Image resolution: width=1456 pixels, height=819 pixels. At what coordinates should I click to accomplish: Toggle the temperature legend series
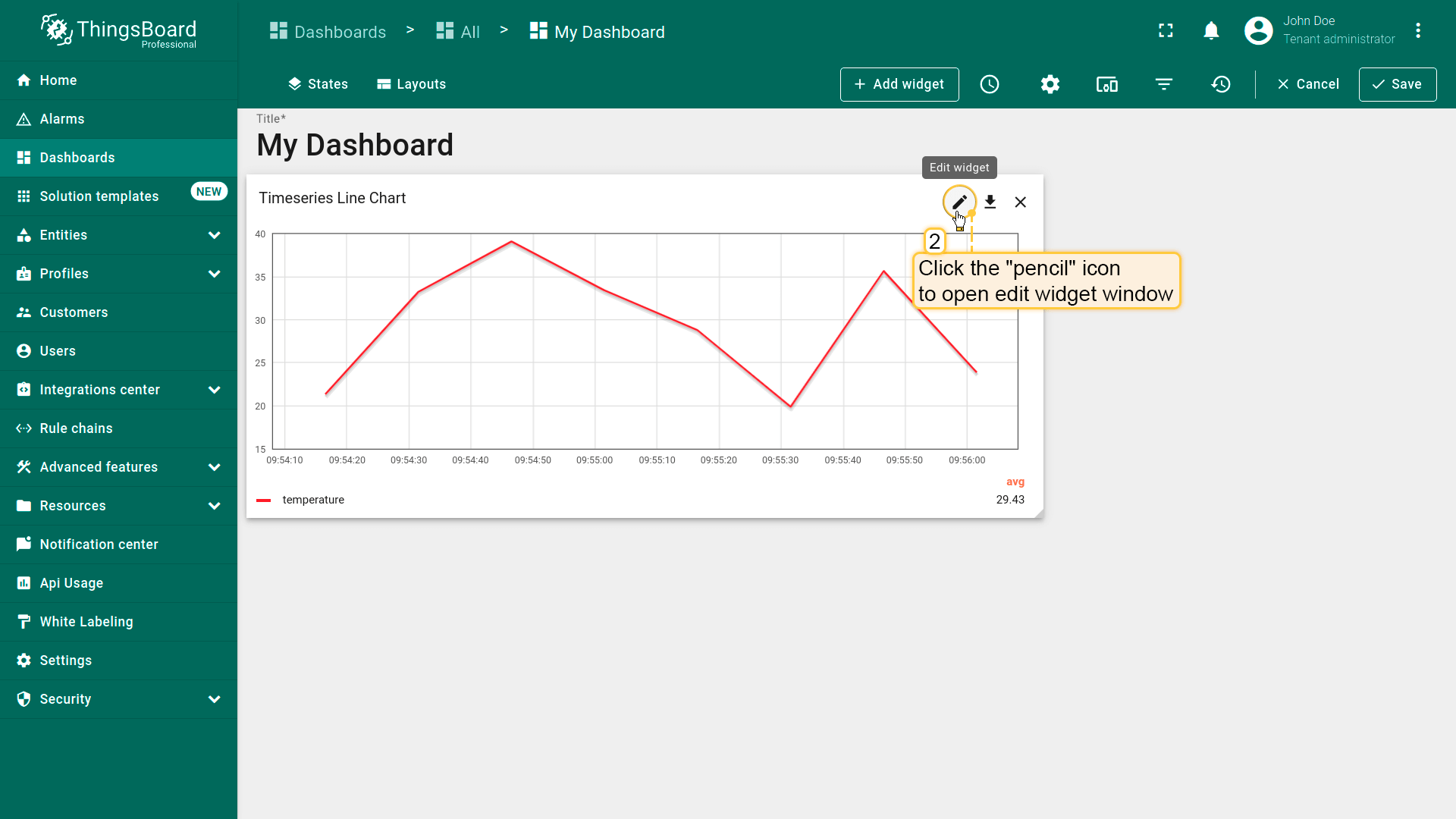tap(312, 500)
